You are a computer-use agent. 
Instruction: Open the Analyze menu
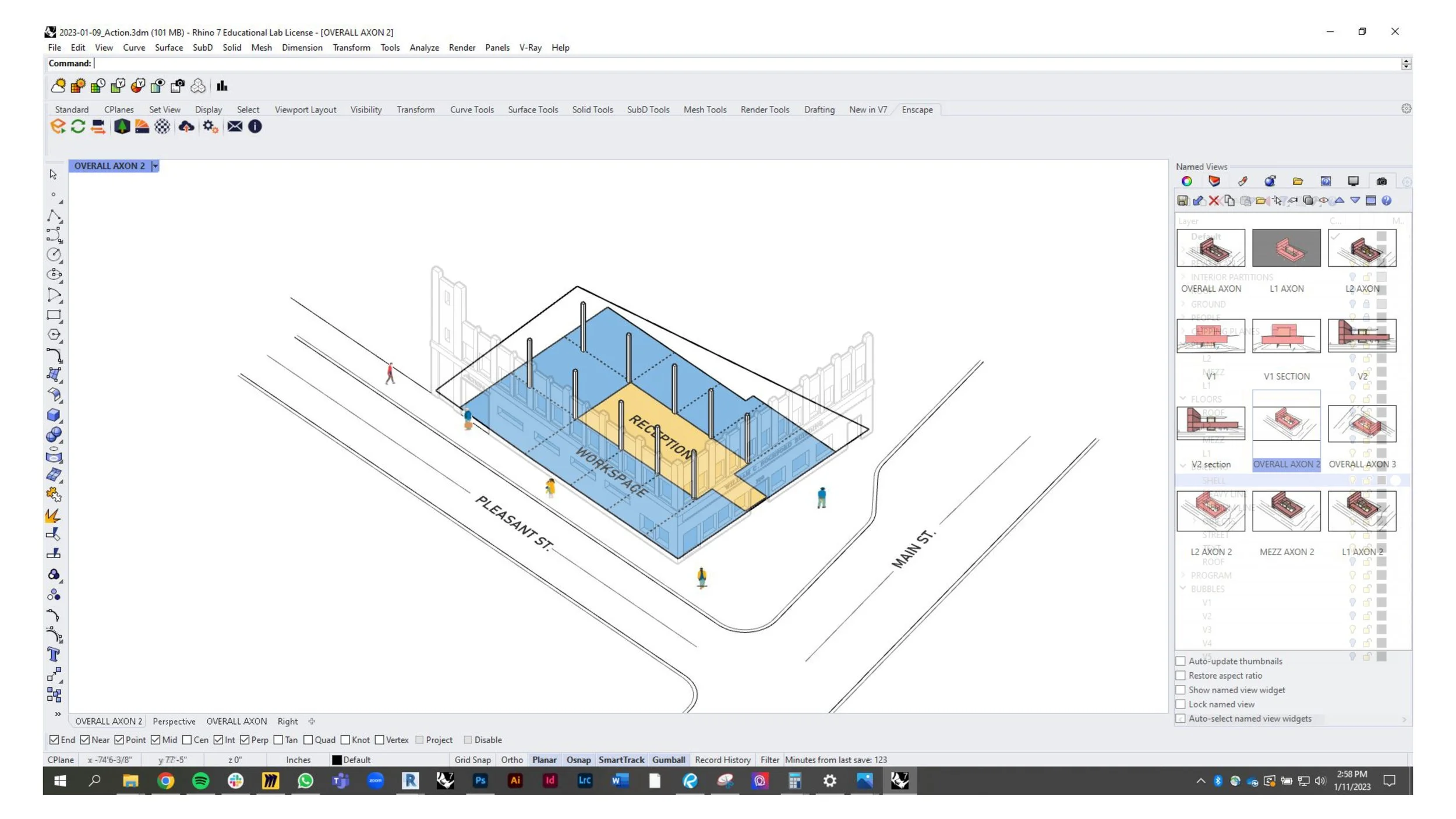423,48
